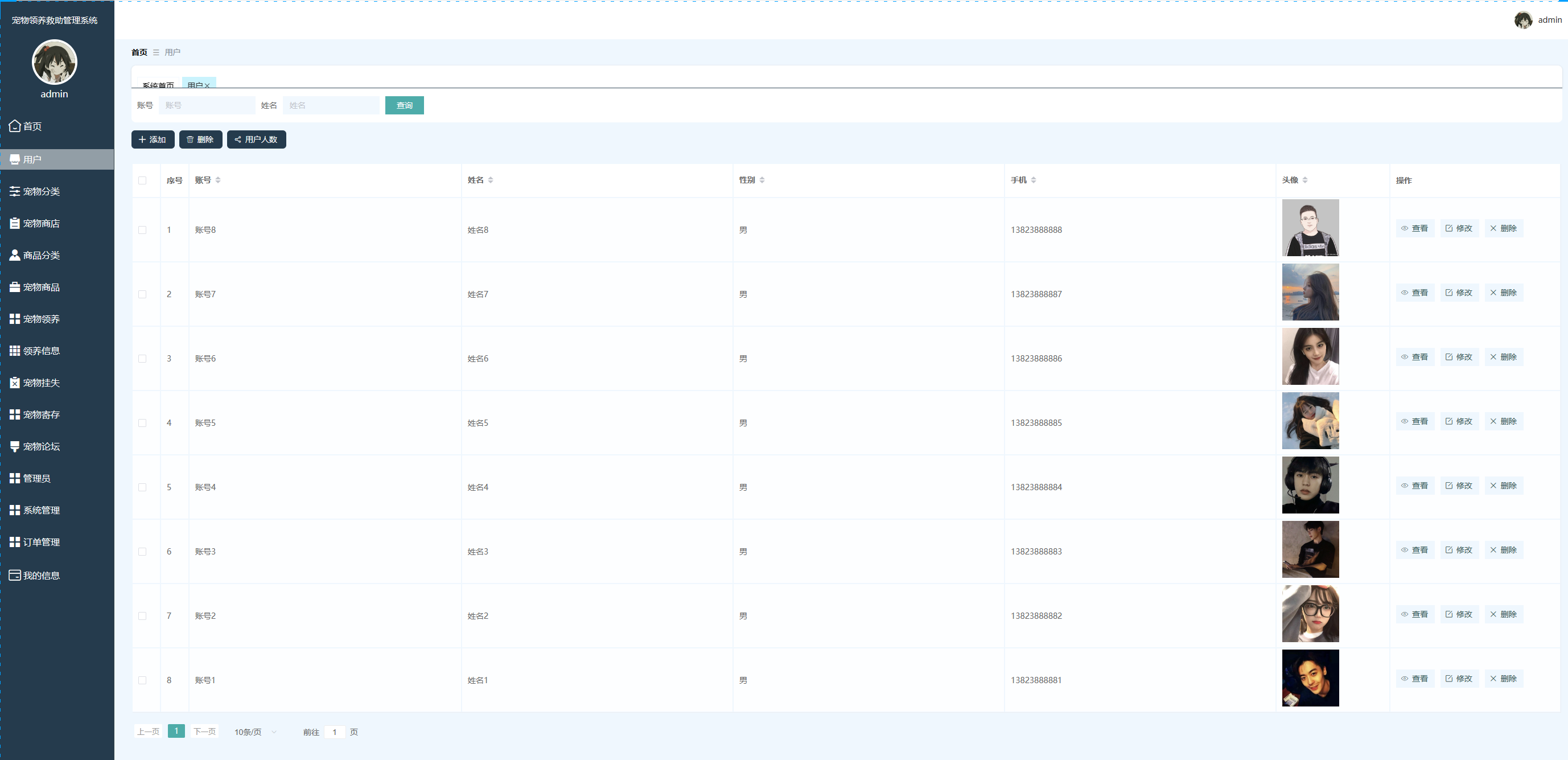Click the 用户人数 button
The width and height of the screenshot is (1568, 760).
tap(256, 139)
